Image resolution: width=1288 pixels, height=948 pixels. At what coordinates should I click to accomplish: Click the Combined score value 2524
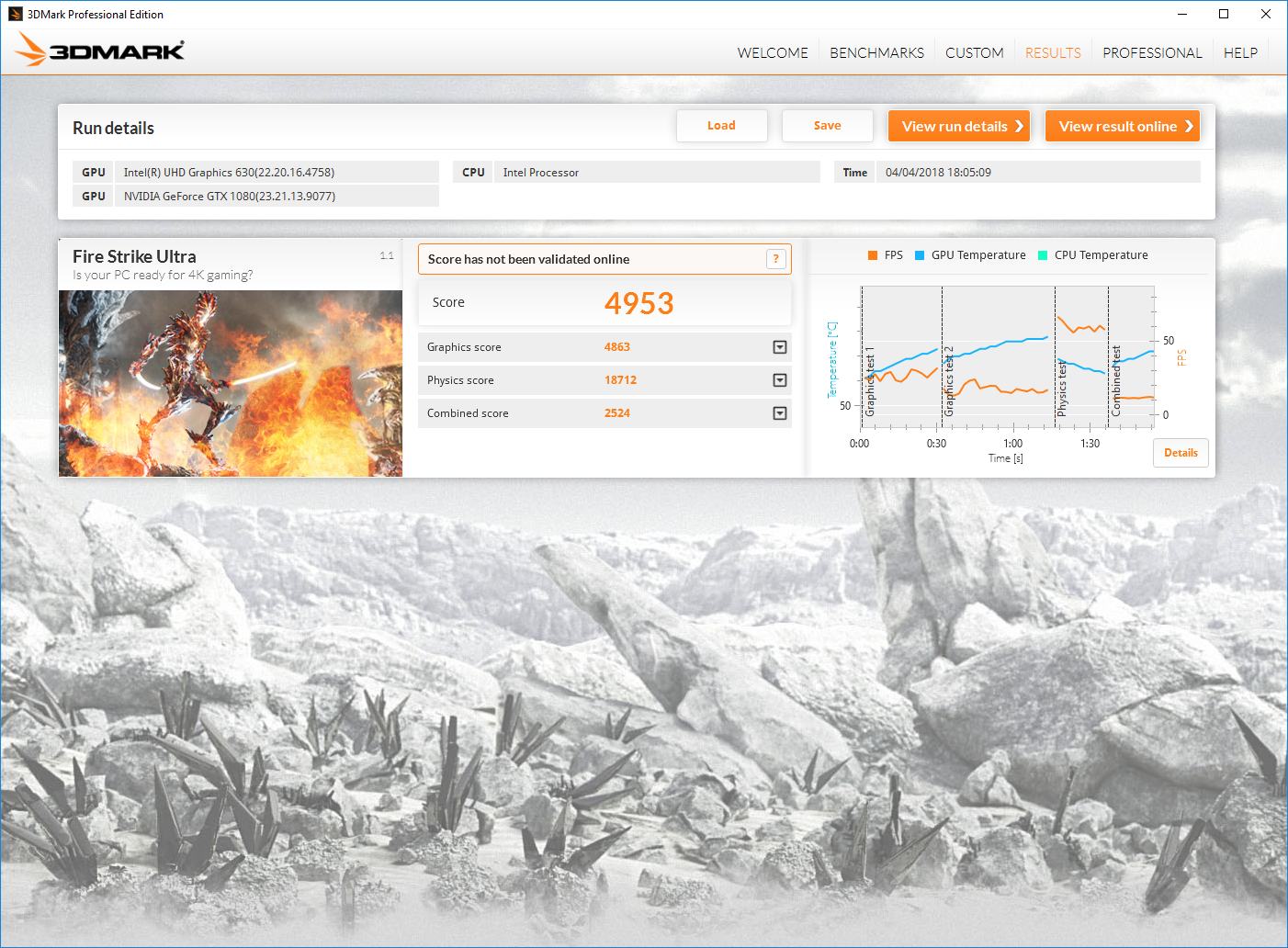(617, 413)
